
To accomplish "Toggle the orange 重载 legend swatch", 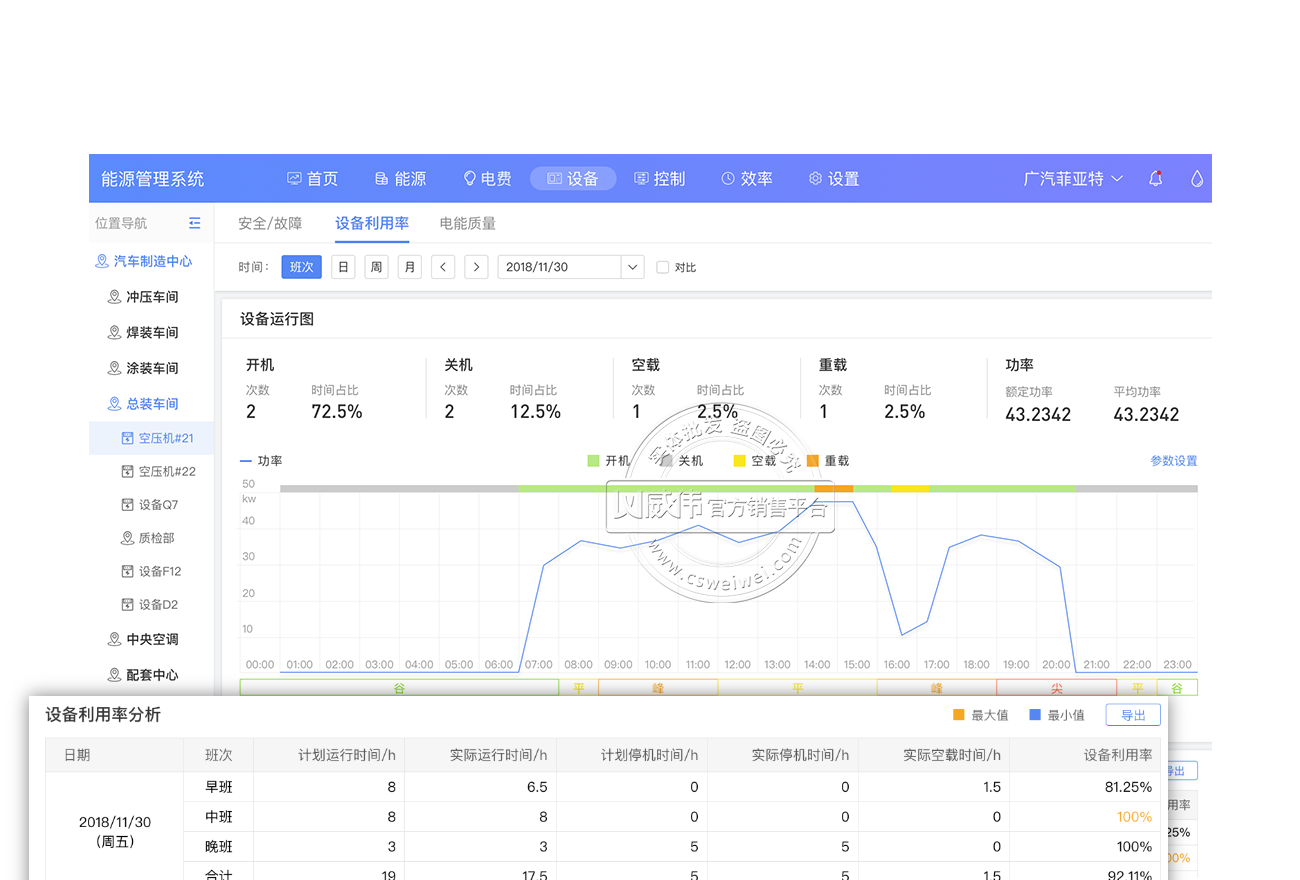I will coord(812,461).
